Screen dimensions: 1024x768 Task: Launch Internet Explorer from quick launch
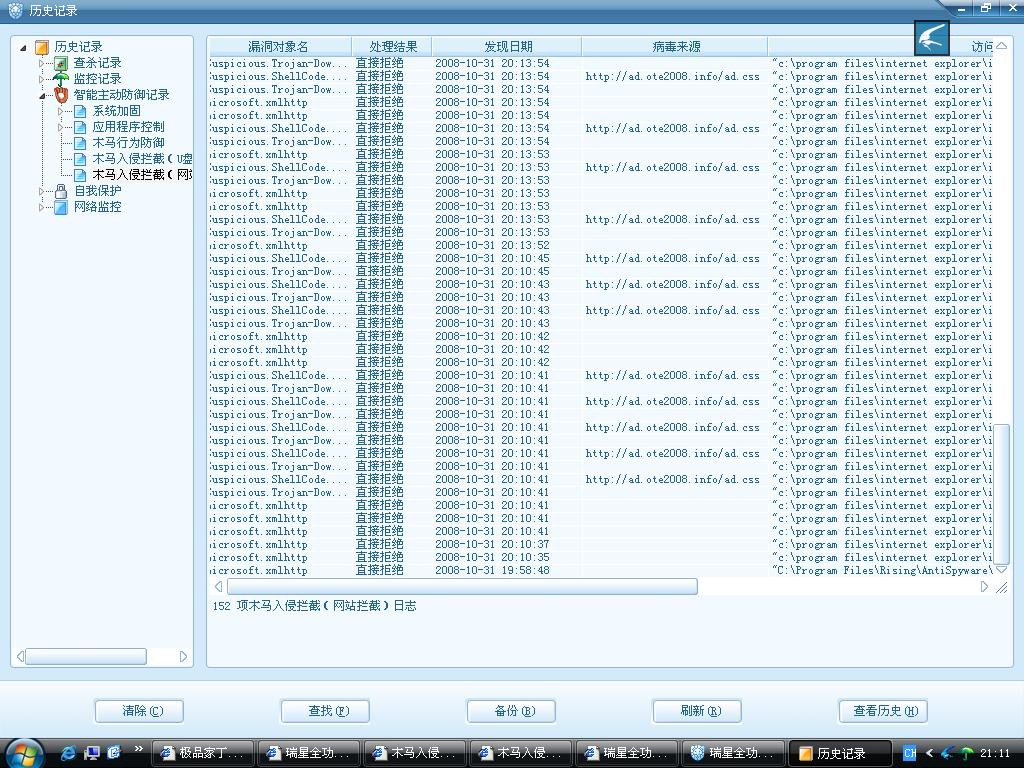68,753
